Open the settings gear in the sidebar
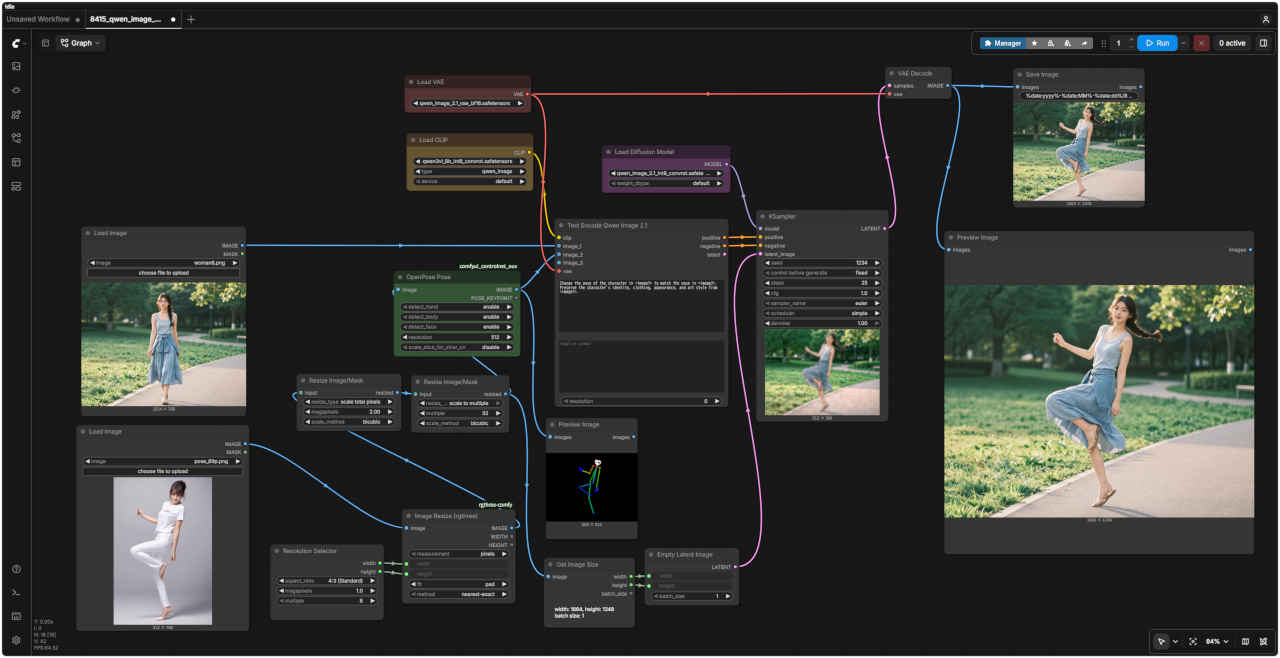The image size is (1280, 658). 16,640
